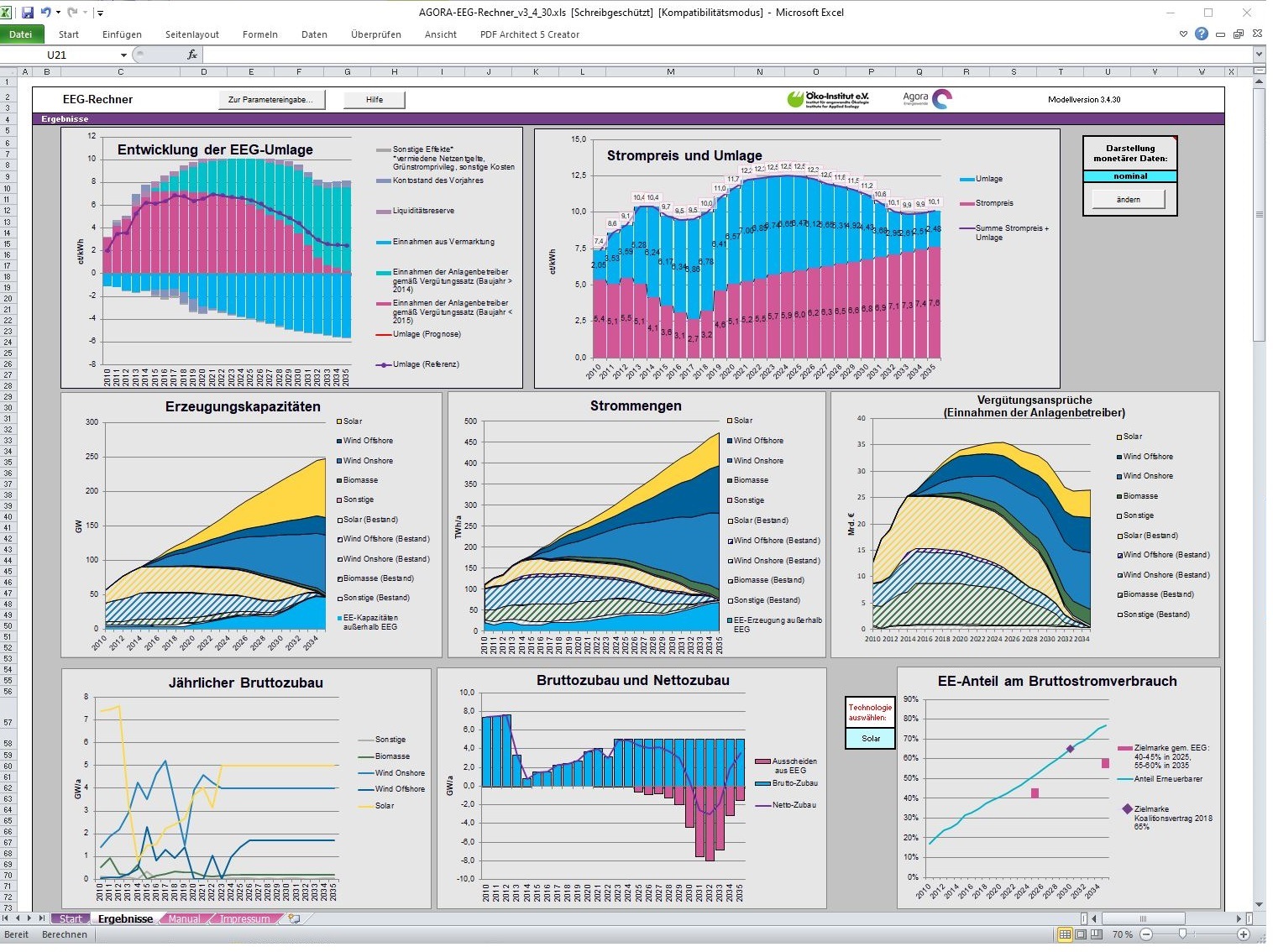Open the Insert Function fx icon
Viewport: 1273px width, 952px height.
(x=192, y=55)
